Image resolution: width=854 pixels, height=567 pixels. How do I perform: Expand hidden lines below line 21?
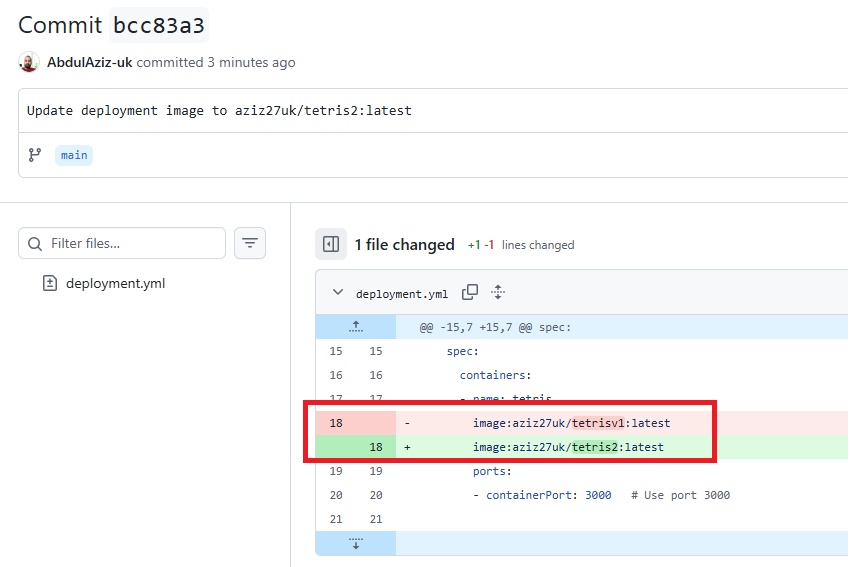pos(355,544)
